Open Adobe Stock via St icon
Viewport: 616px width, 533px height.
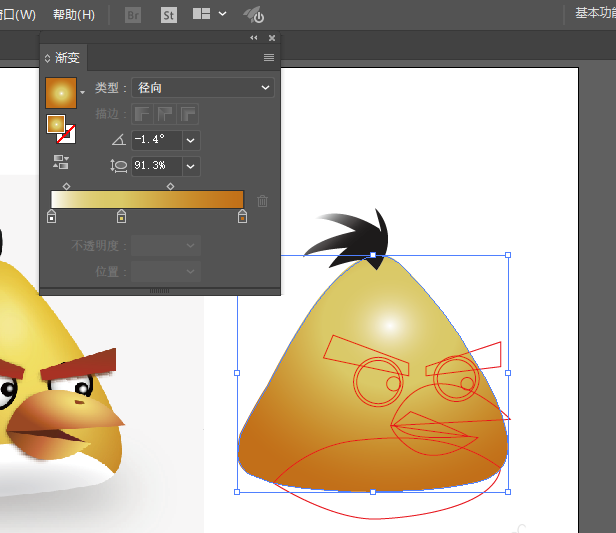coord(169,15)
